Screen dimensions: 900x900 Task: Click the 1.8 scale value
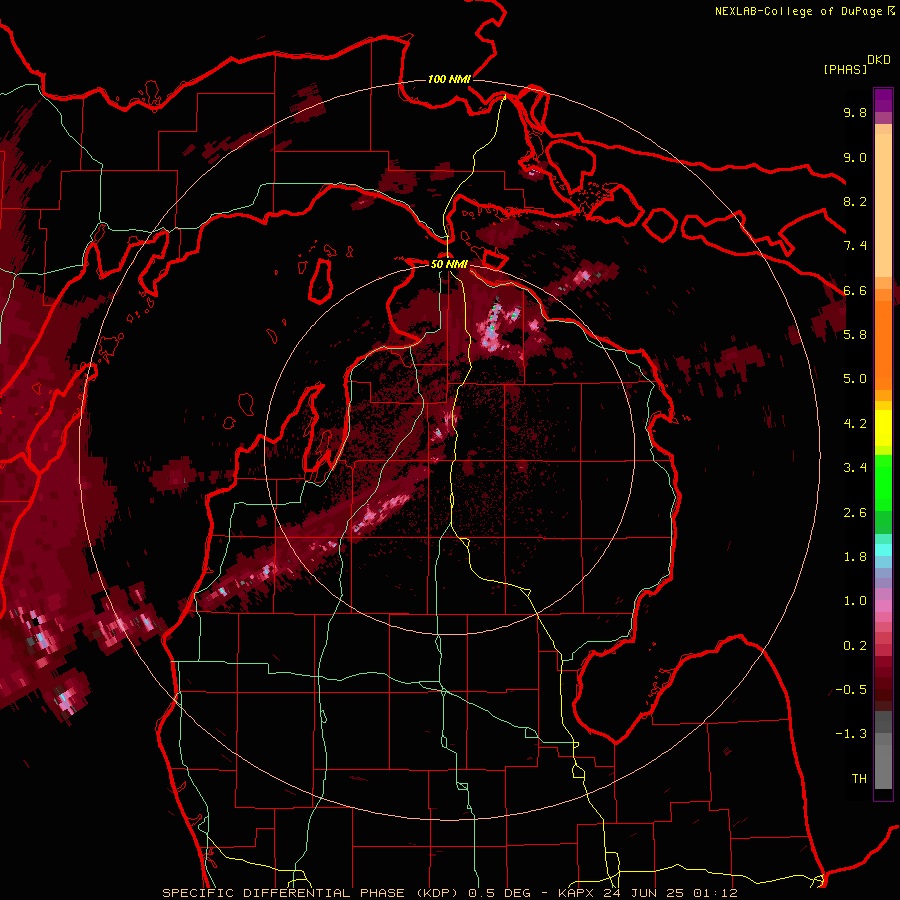pos(855,557)
